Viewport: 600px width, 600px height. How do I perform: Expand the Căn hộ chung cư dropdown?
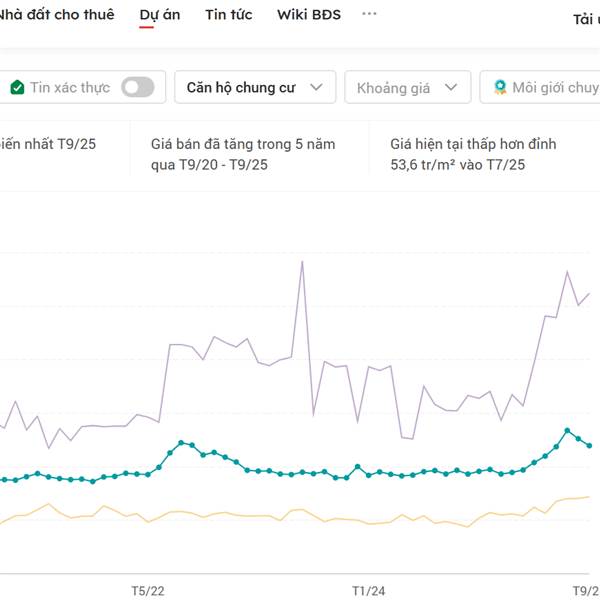tap(254, 88)
